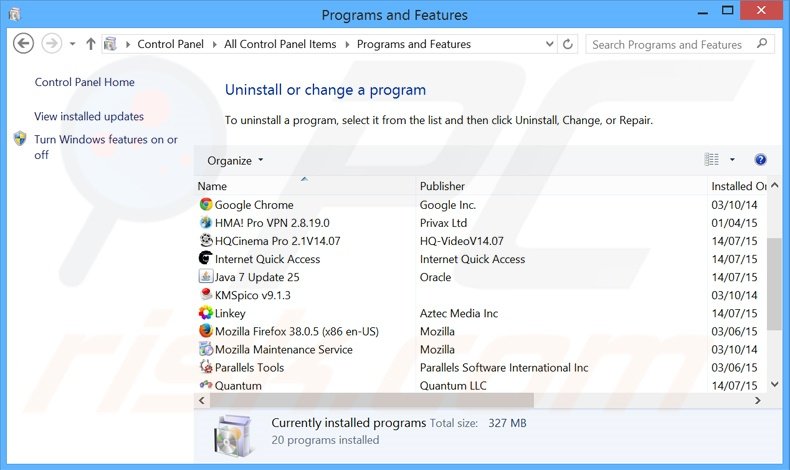Click the HMA! Pro VPN icon
The height and width of the screenshot is (470, 790).
(x=206, y=222)
